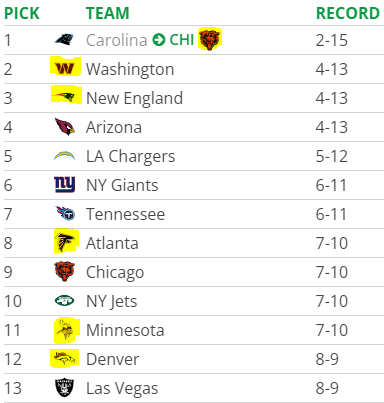
Task: Click the PICK column header
Action: point(22,13)
